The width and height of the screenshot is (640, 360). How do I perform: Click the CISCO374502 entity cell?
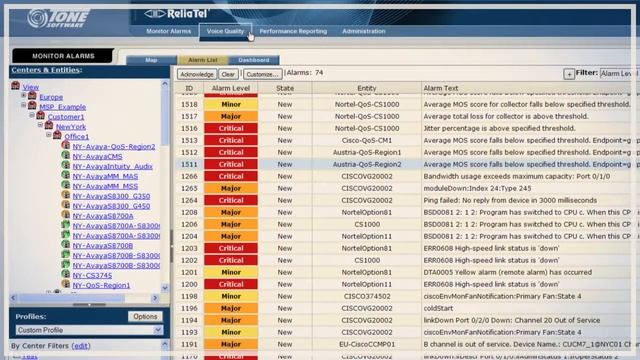[367, 296]
